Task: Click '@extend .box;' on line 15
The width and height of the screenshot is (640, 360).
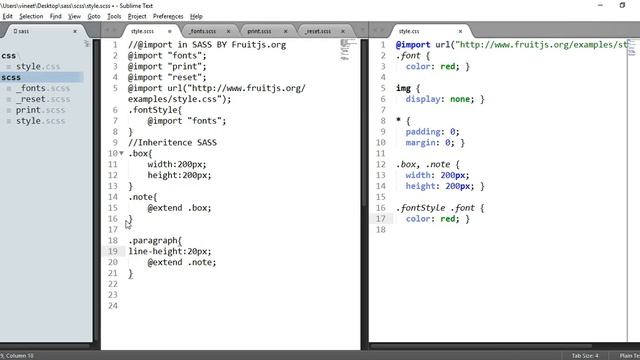Action: [x=180, y=208]
